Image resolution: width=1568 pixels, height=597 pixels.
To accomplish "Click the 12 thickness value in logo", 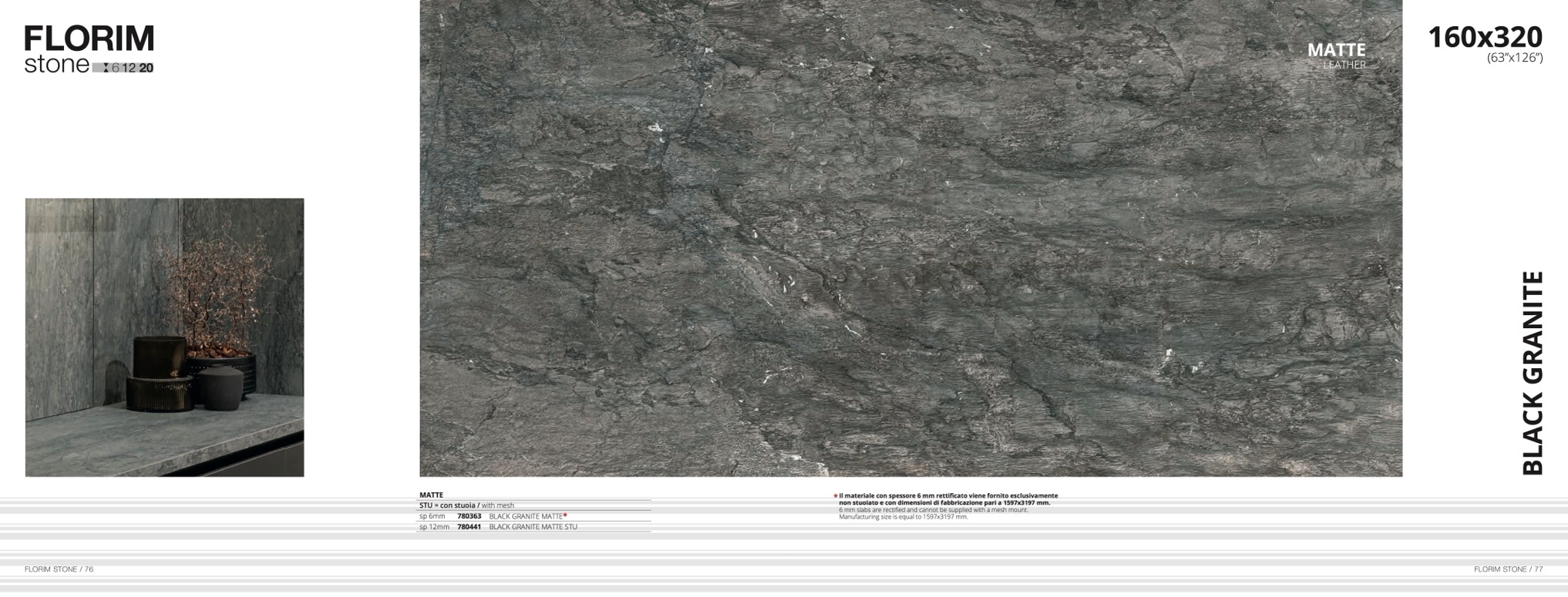I will pyautogui.click(x=129, y=68).
